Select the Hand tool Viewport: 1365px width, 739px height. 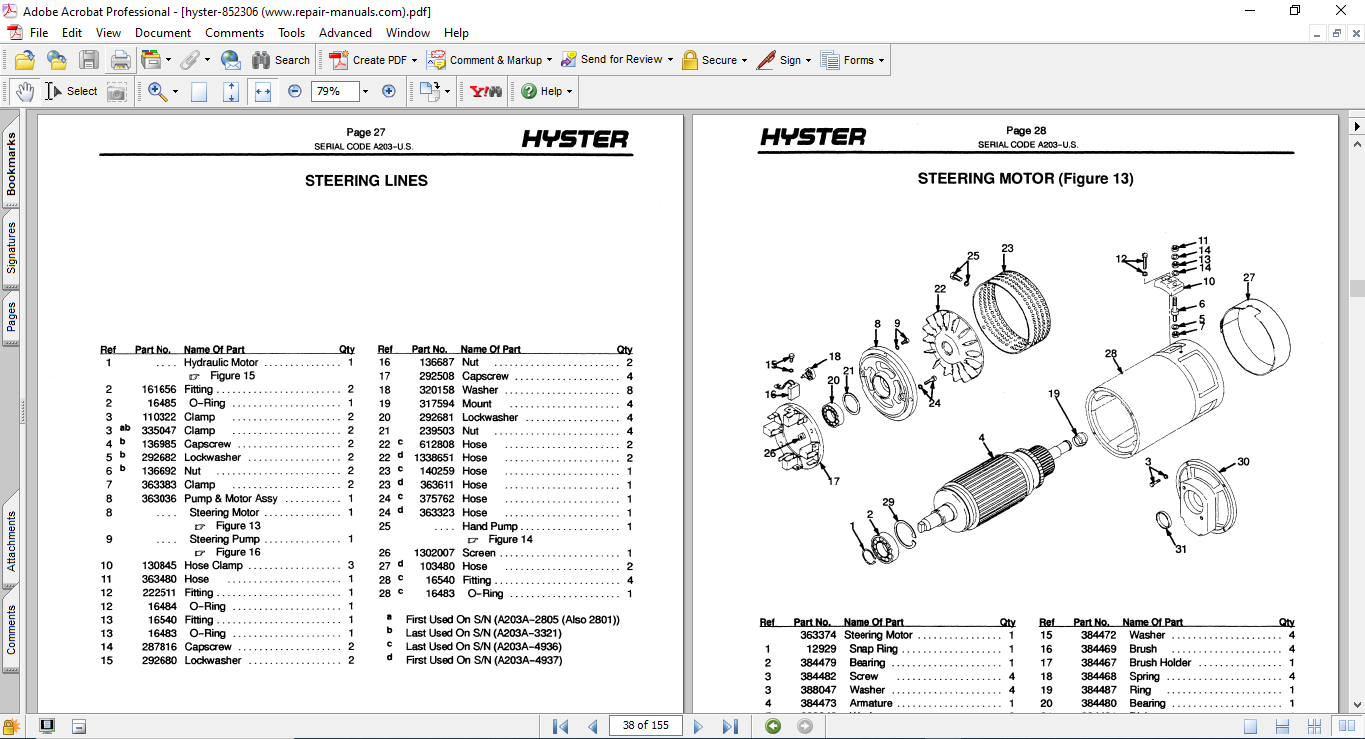pos(25,91)
